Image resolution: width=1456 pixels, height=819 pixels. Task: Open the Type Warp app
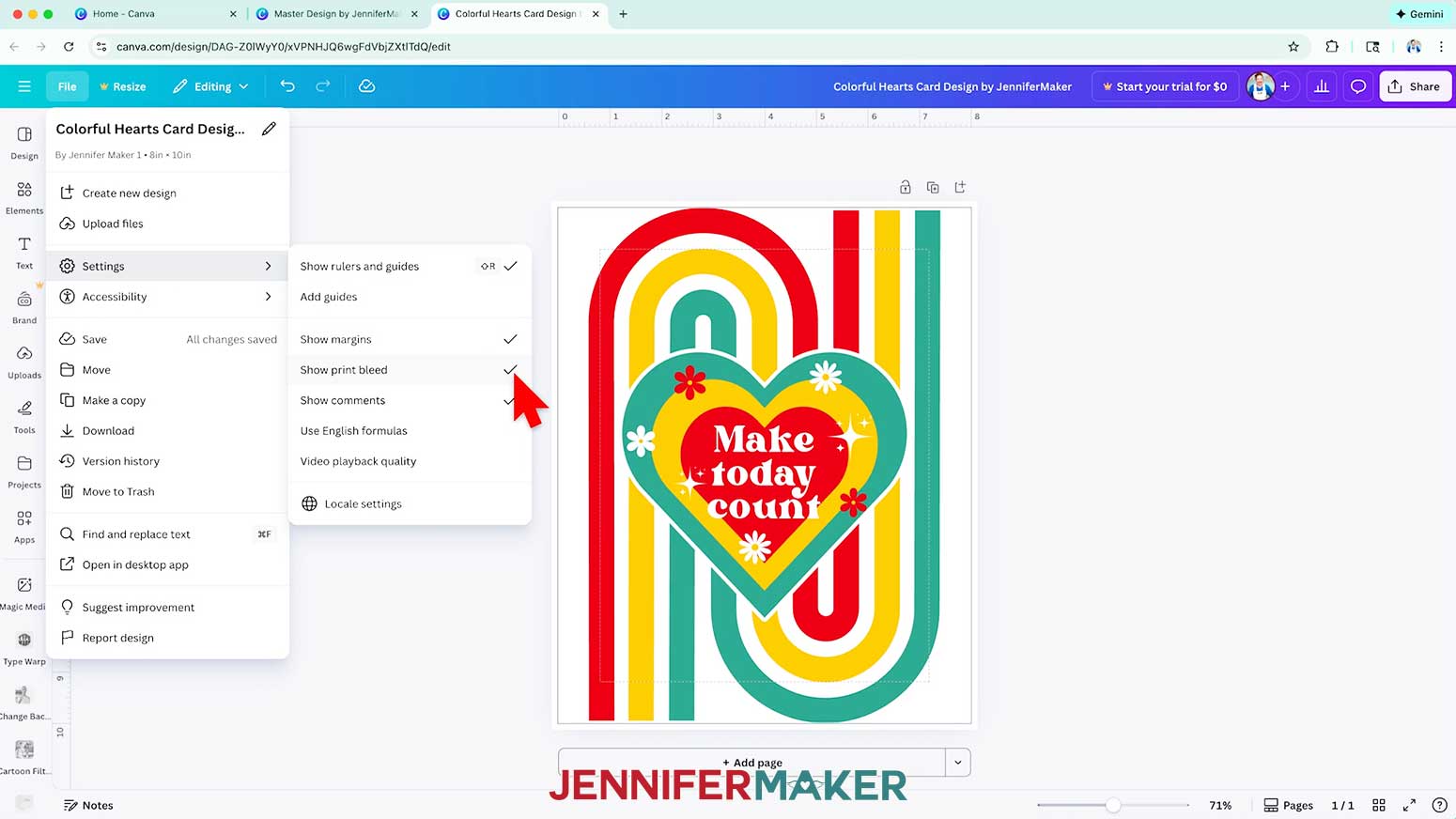pyautogui.click(x=24, y=647)
